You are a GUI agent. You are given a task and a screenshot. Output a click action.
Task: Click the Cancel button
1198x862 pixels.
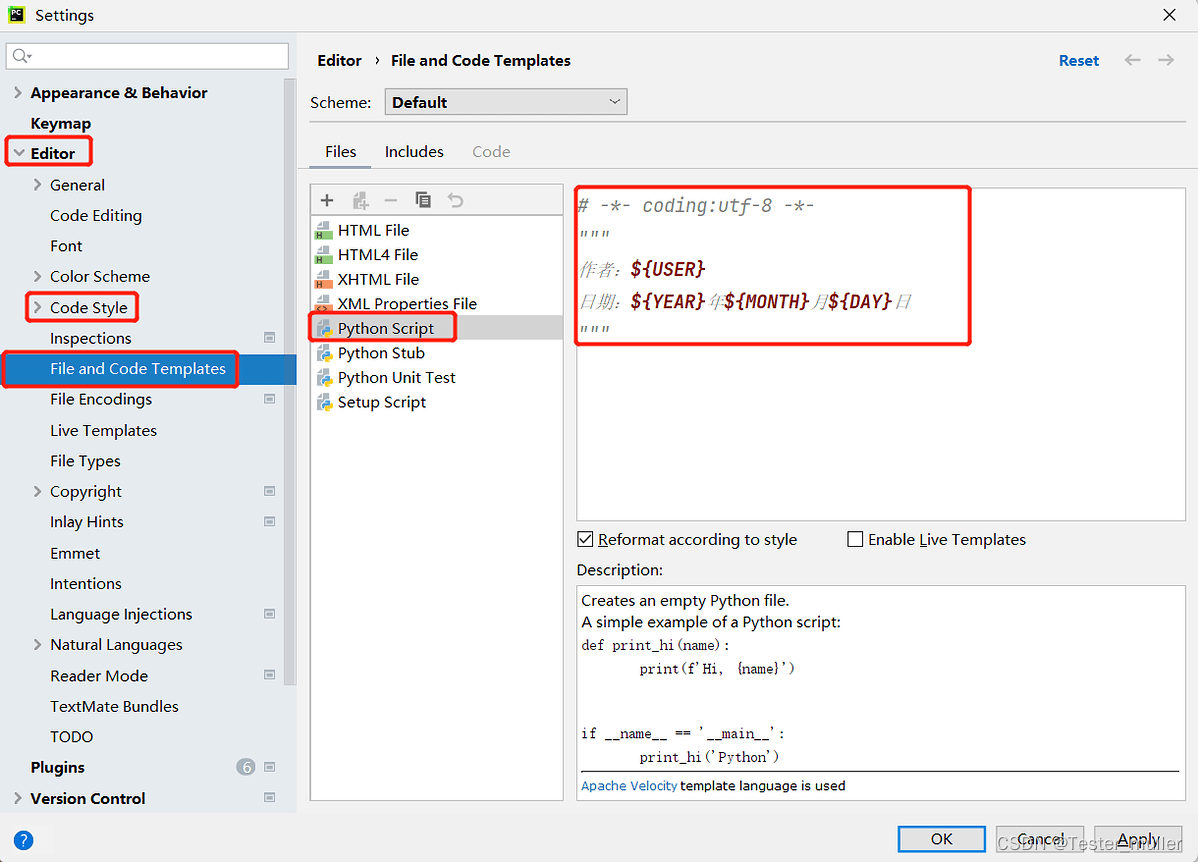coord(1040,838)
